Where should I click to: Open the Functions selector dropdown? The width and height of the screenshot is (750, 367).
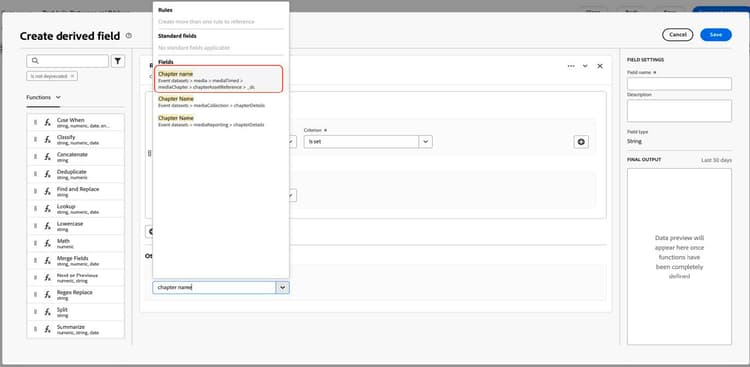pos(44,97)
